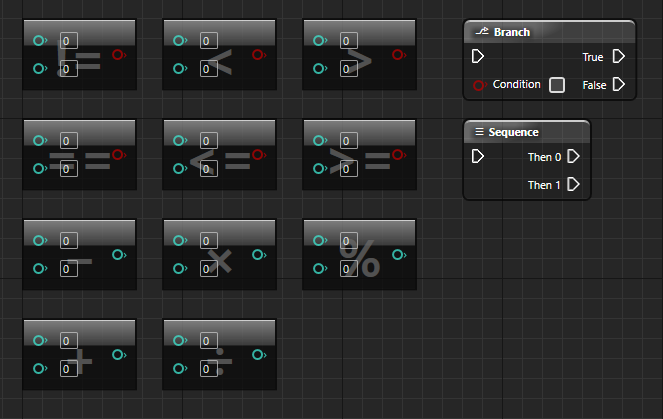Image resolution: width=663 pixels, height=419 pixels.
Task: Click the less-than node's red output pin
Action: pos(259,55)
